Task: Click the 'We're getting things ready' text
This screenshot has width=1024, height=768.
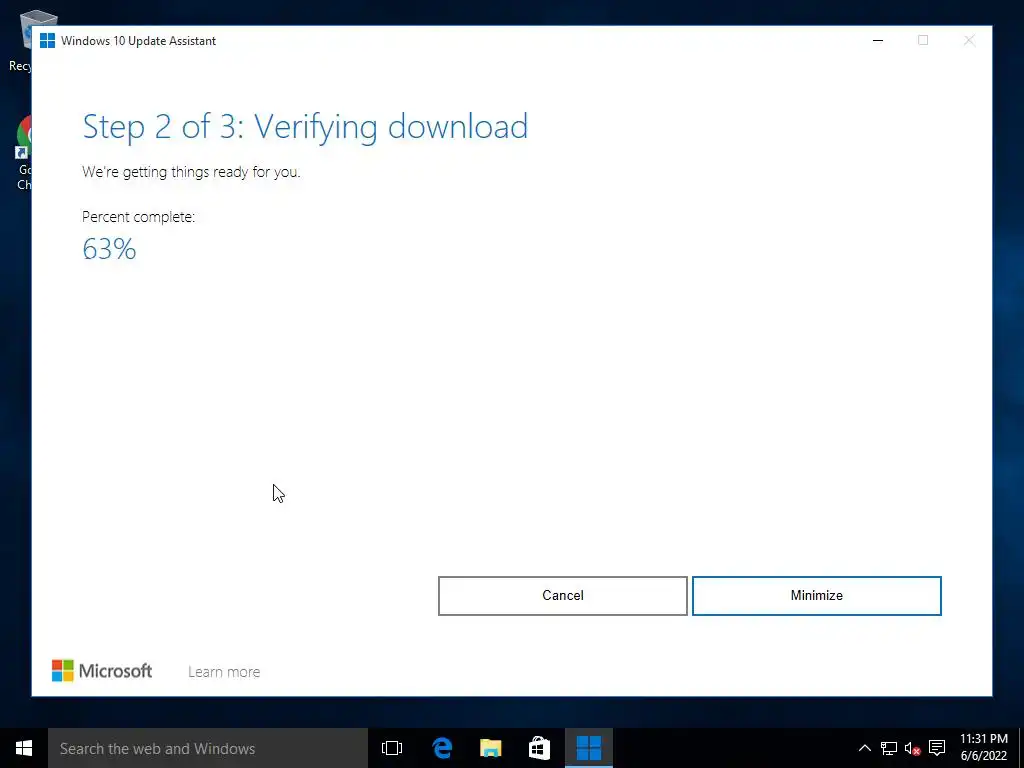Action: pos(191,172)
